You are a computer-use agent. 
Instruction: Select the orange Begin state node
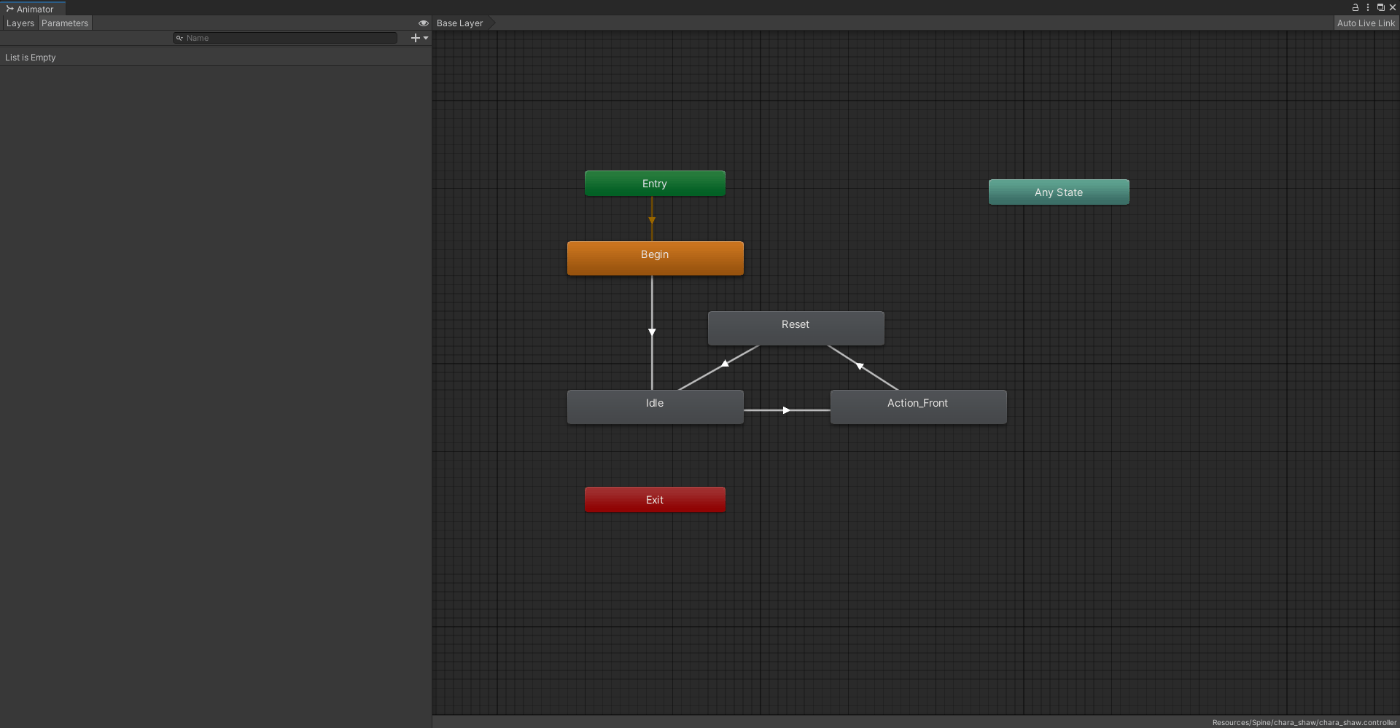(655, 258)
